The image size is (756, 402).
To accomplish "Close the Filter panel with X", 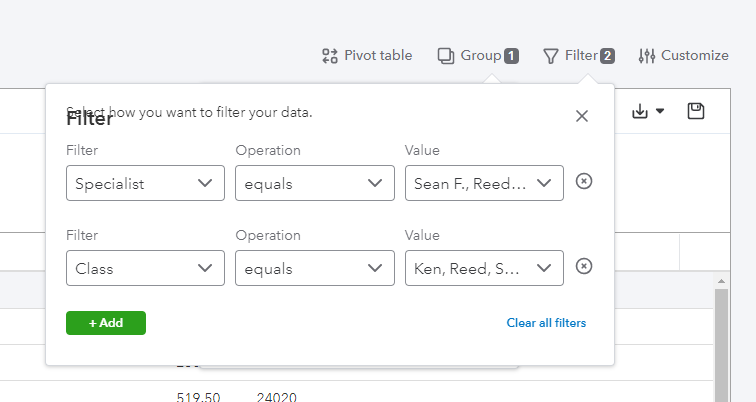I will pos(582,116).
